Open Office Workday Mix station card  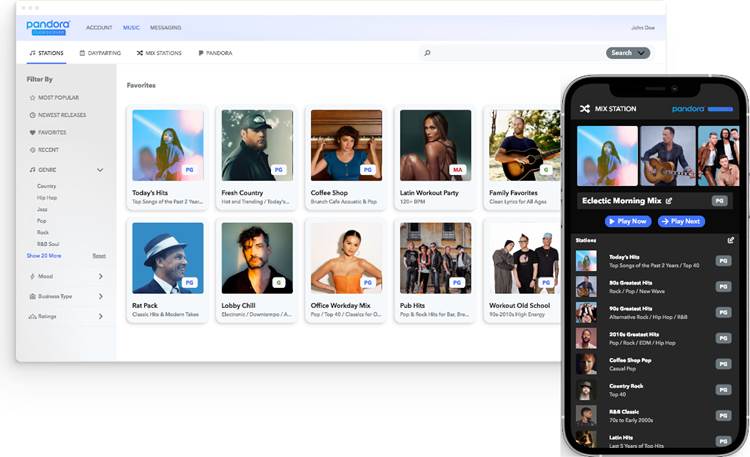[346, 271]
